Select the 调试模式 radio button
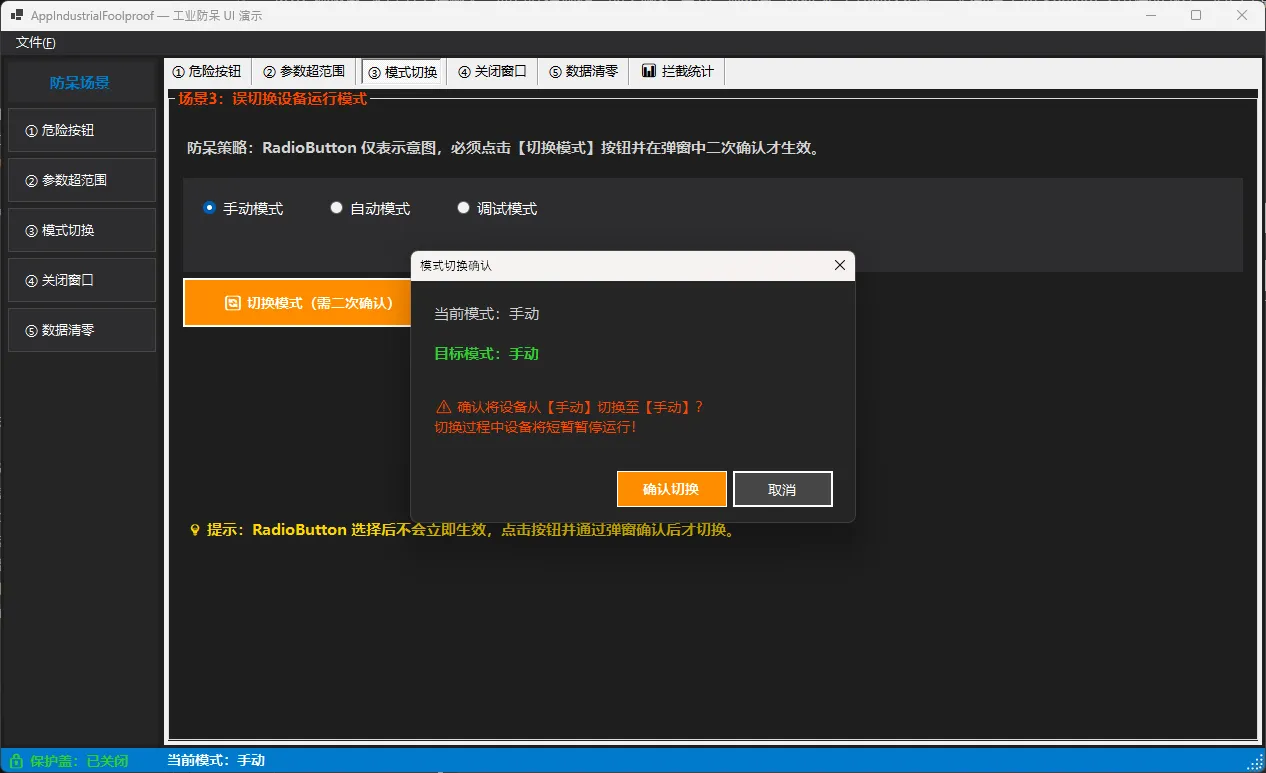Screen dimensions: 1266x773 tap(463, 208)
